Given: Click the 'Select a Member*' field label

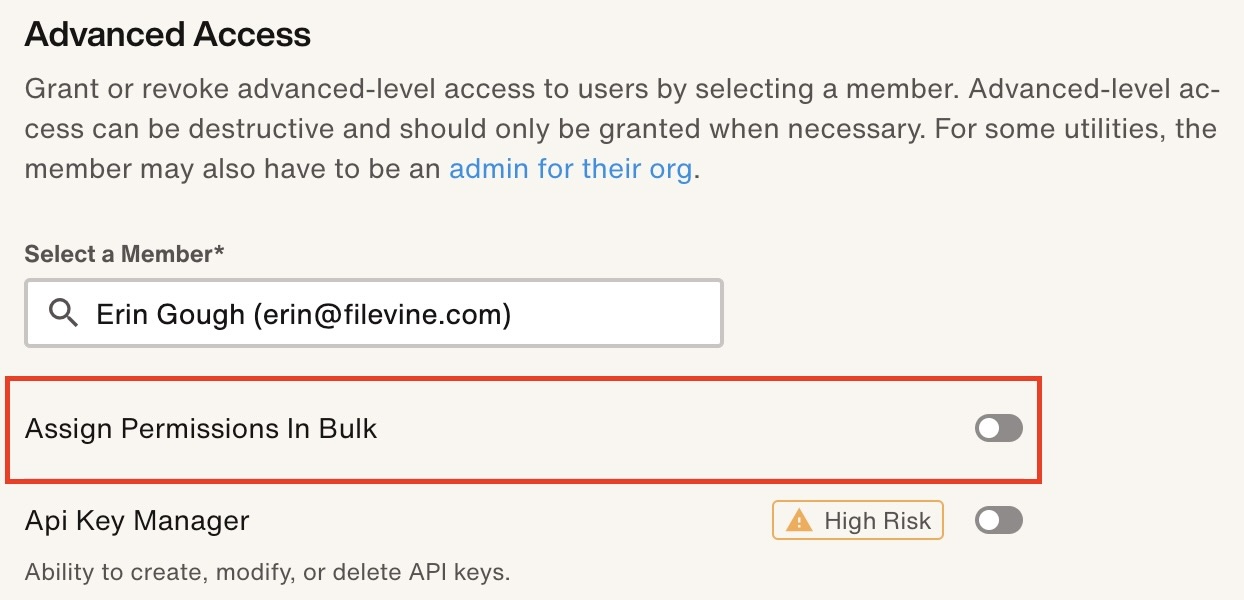Looking at the screenshot, I should pyautogui.click(x=118, y=254).
